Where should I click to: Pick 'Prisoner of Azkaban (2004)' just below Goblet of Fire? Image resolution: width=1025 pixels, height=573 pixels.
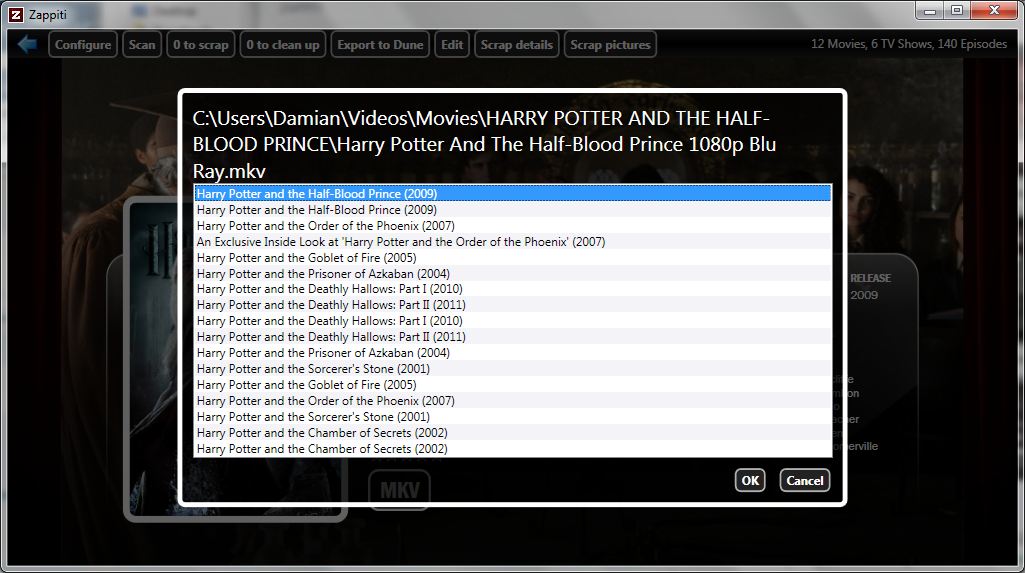[x=512, y=274]
